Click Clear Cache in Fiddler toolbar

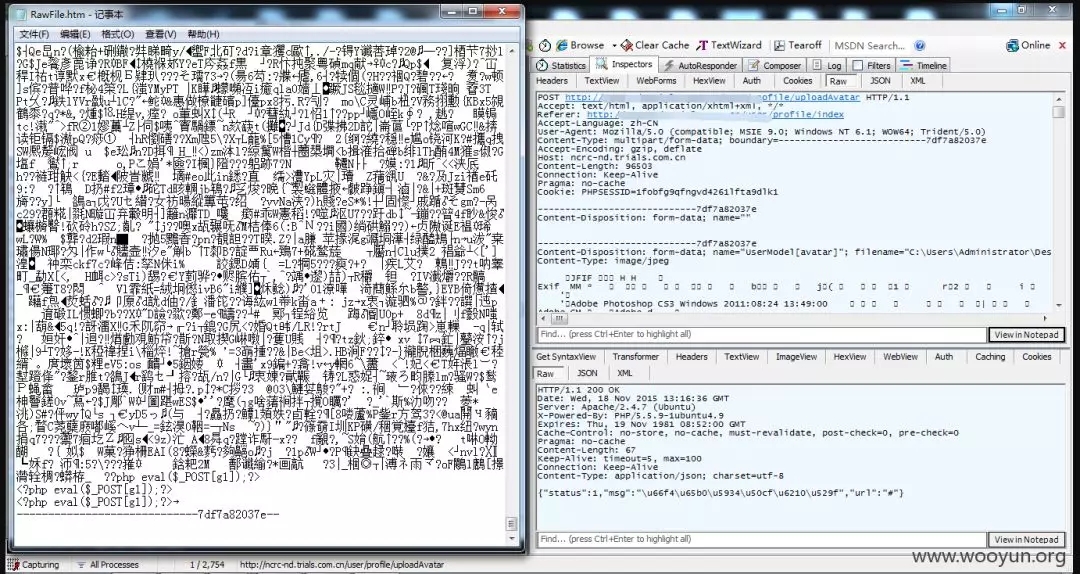(655, 45)
